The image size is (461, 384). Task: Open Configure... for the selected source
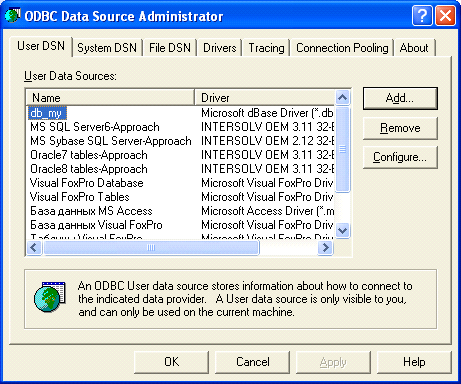400,157
